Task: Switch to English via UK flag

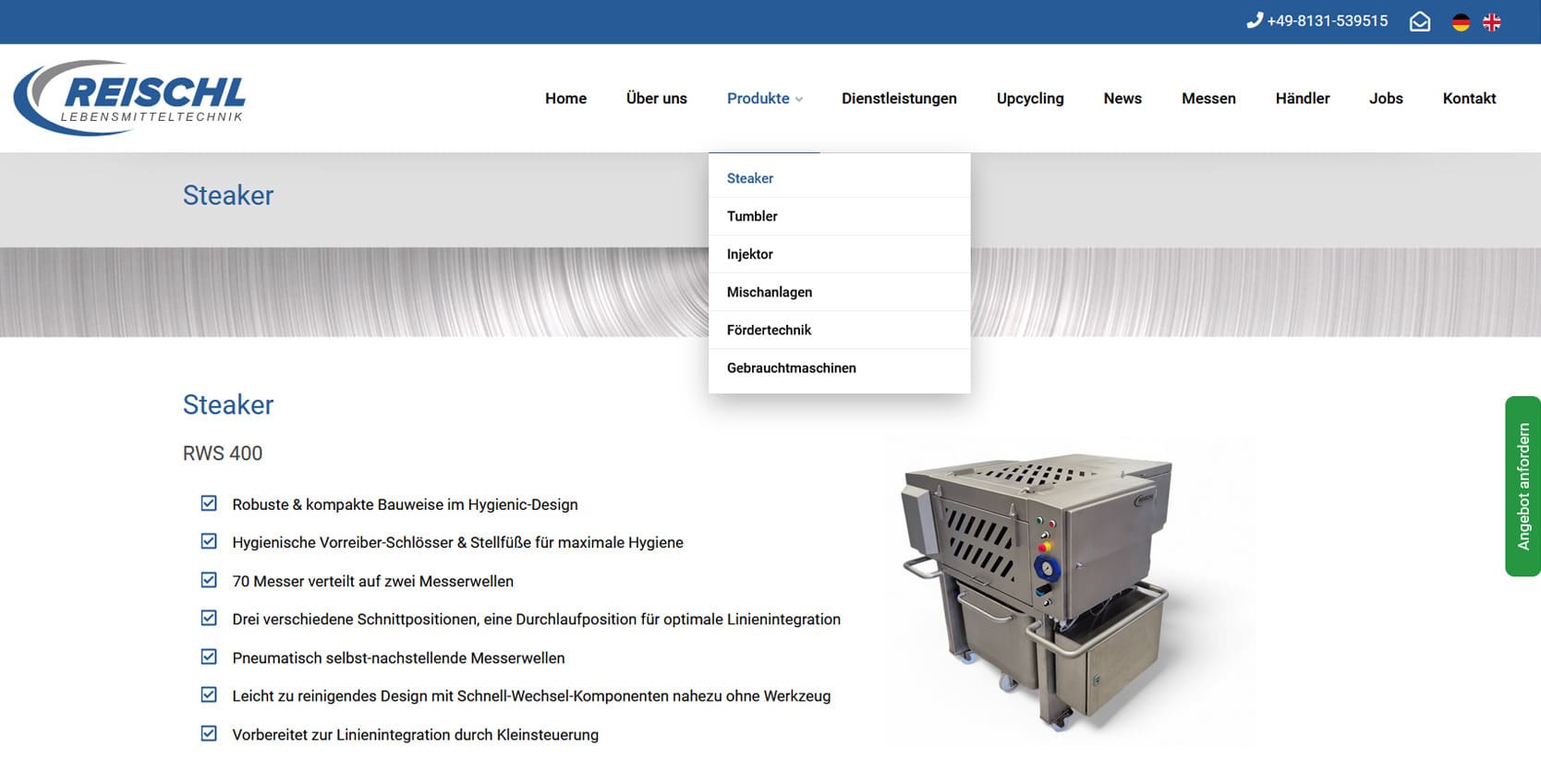Action: 1491,22
